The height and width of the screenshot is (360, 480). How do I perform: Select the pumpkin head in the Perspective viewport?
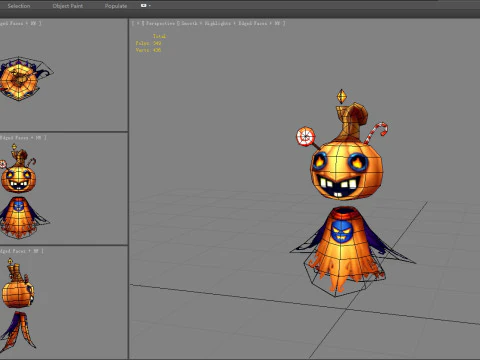(347, 171)
